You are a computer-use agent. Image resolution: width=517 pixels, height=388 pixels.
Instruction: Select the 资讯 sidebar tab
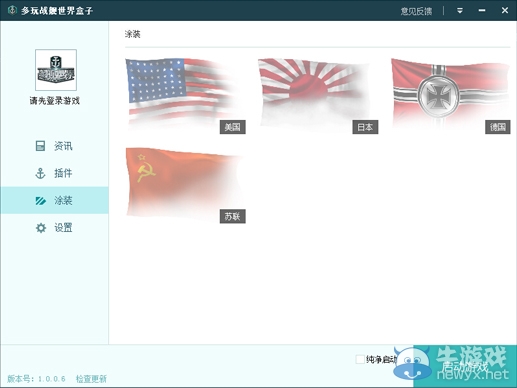54,146
